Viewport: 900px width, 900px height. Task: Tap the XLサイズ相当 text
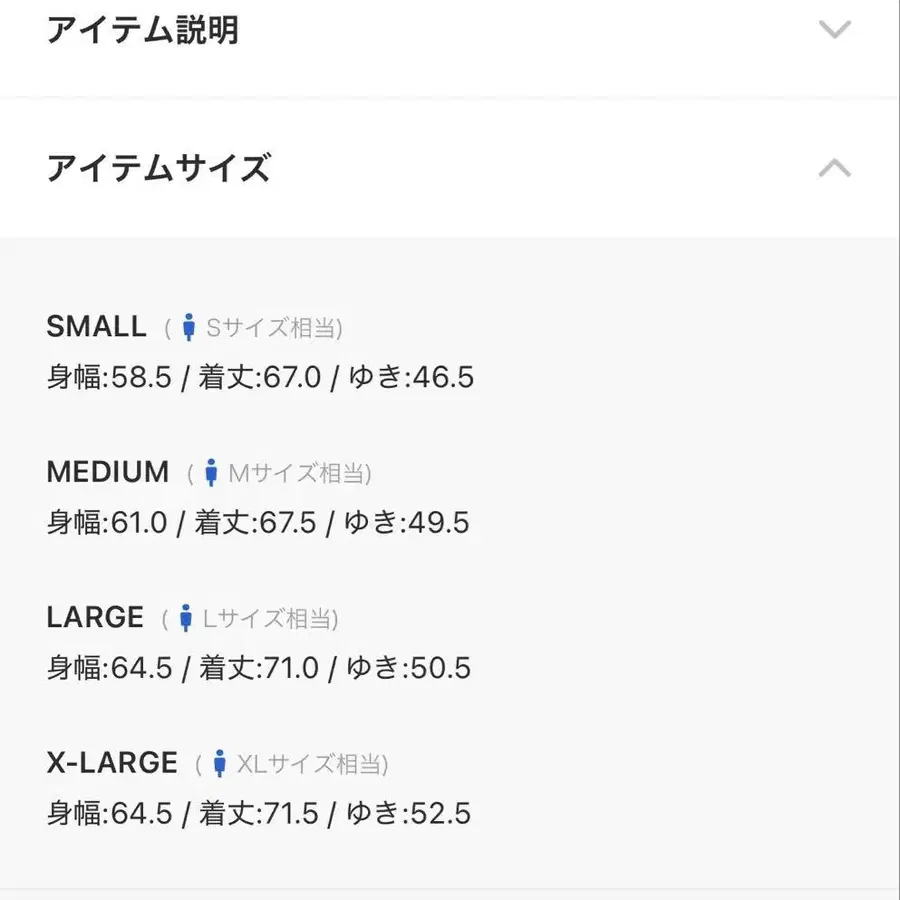tap(309, 765)
